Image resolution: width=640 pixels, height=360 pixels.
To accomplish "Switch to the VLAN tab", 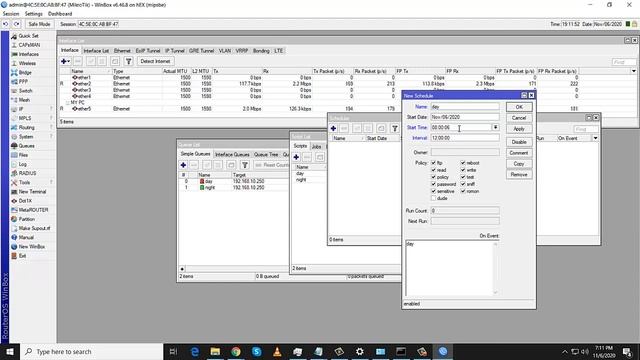I will (x=224, y=51).
